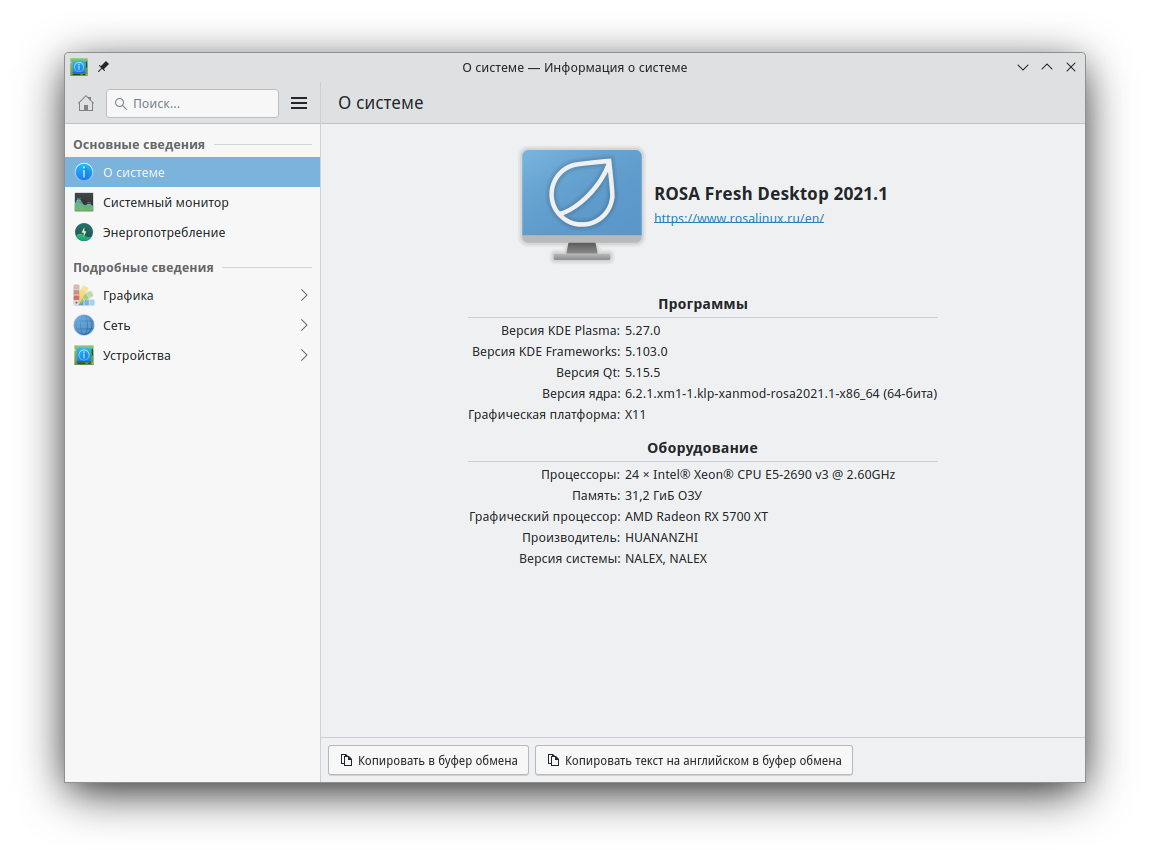The width and height of the screenshot is (1150, 859).
Task: Expand the Графика category chevron
Action: click(304, 296)
